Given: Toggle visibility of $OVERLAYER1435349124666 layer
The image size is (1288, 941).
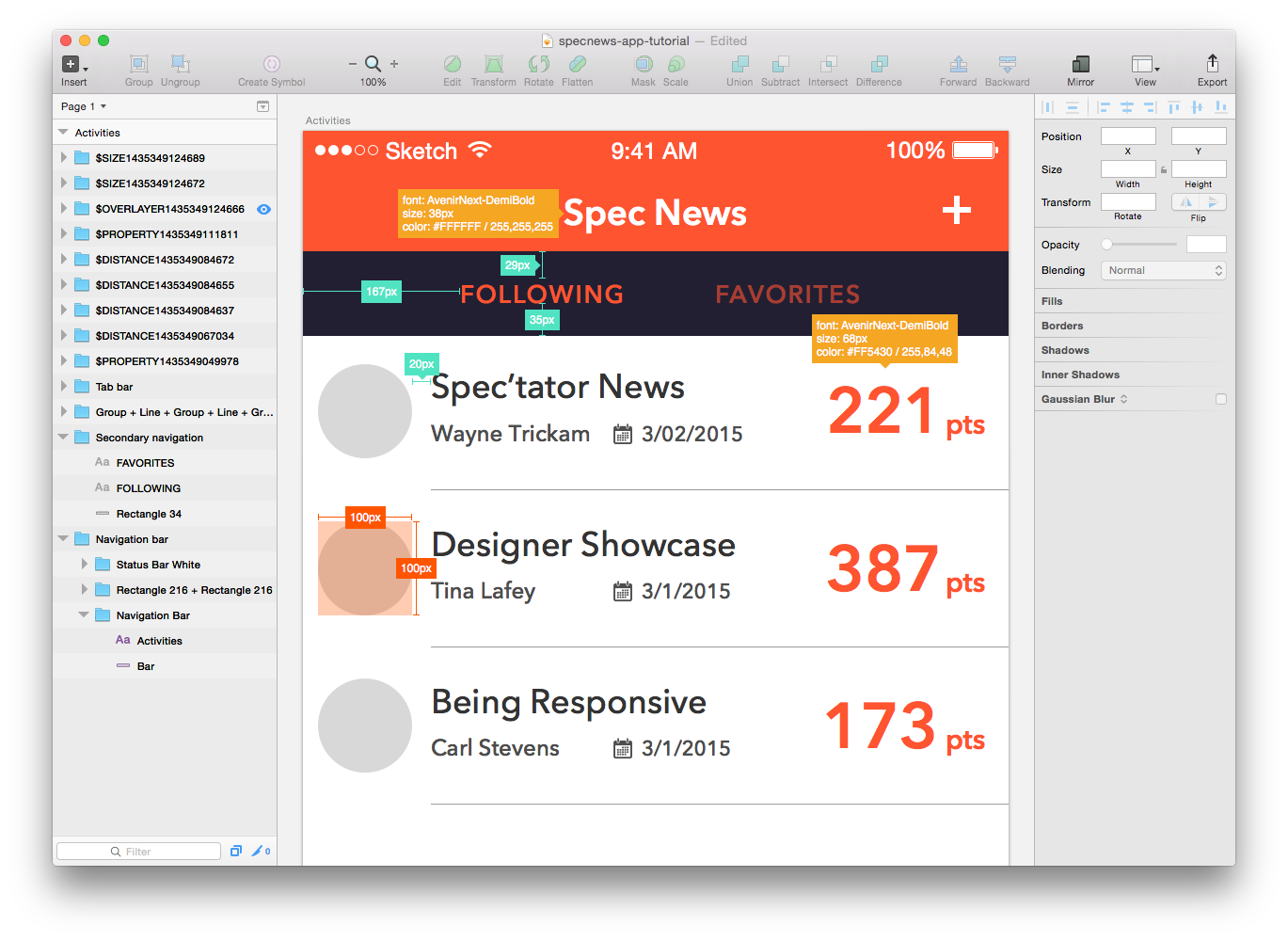Looking at the screenshot, I should 263,209.
